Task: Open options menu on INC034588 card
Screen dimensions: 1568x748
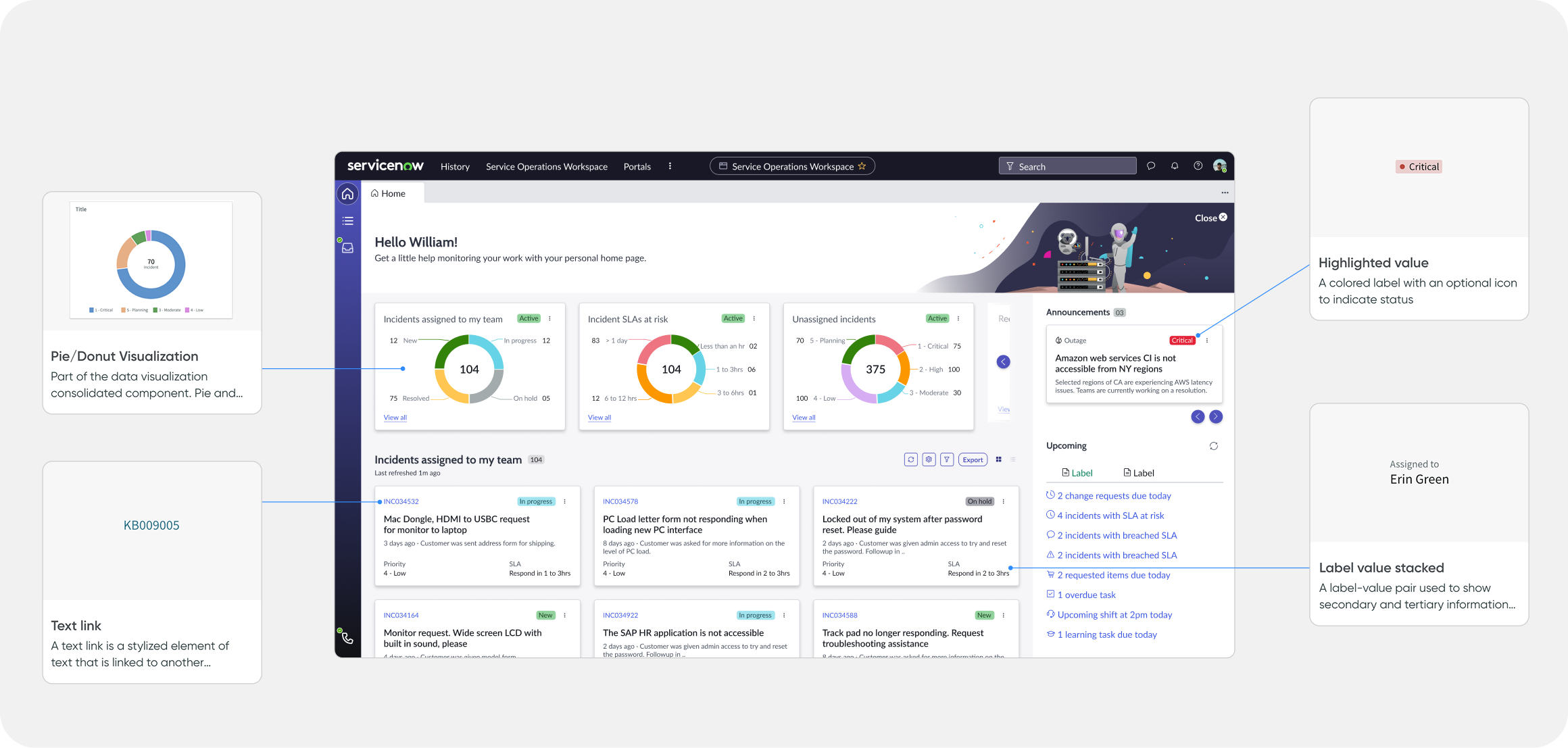Action: (x=1004, y=616)
